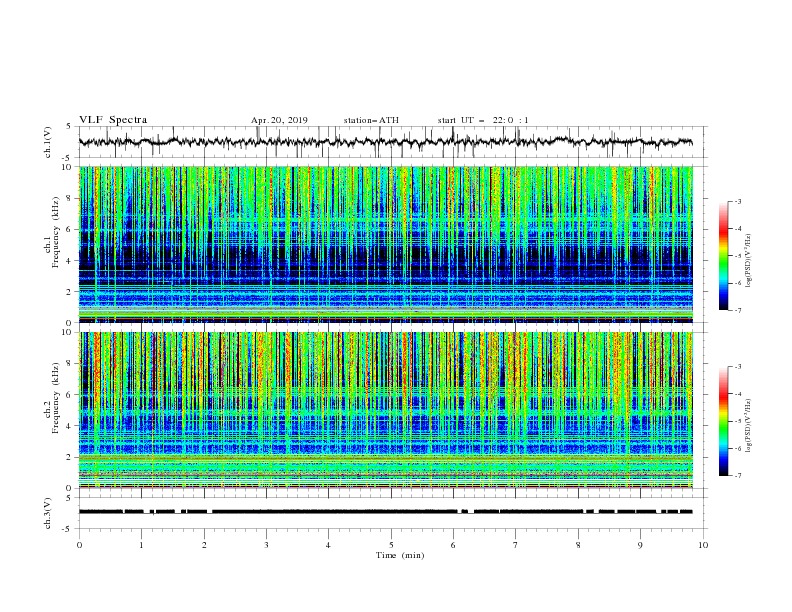Click the "ch.1(V)" waveform axis label
792x612 pixels.
click(x=48, y=142)
